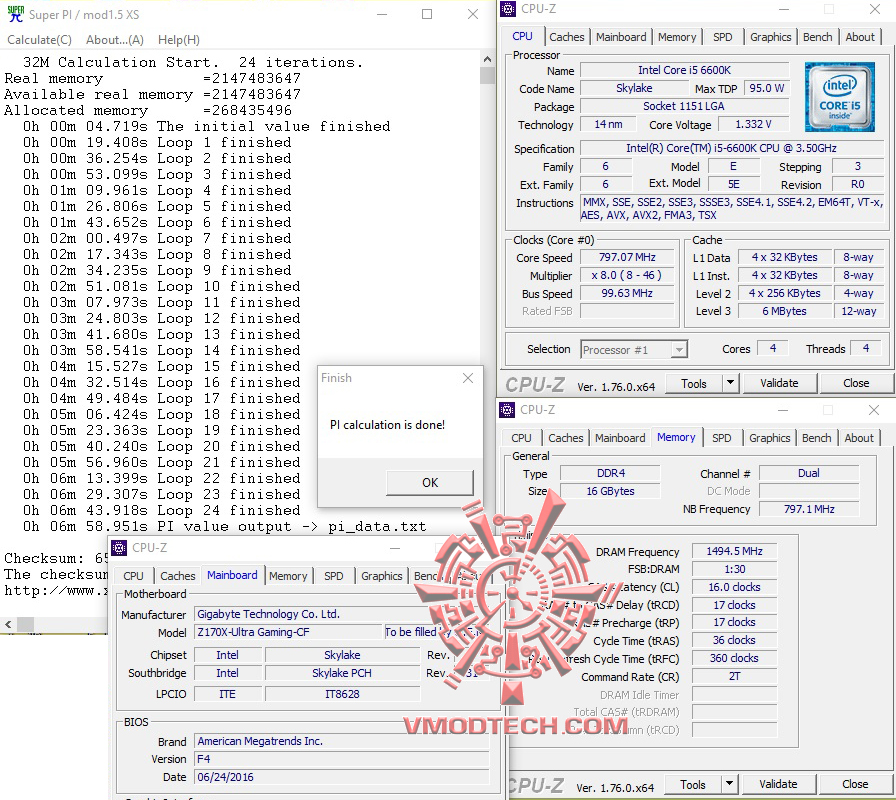Click Intel Core i5 6600K name field
This screenshot has width=896, height=800.
point(684,70)
